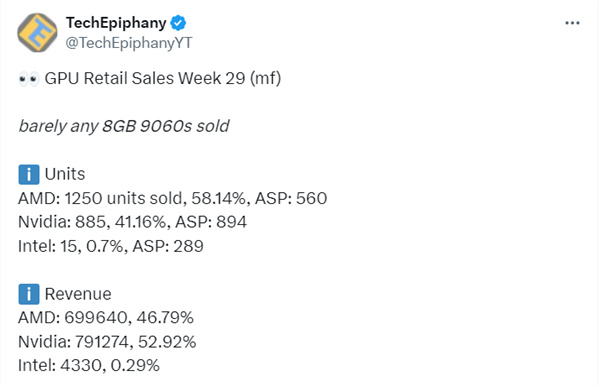The height and width of the screenshot is (386, 600).
Task: Click the blue verified badge
Action: tap(178, 23)
